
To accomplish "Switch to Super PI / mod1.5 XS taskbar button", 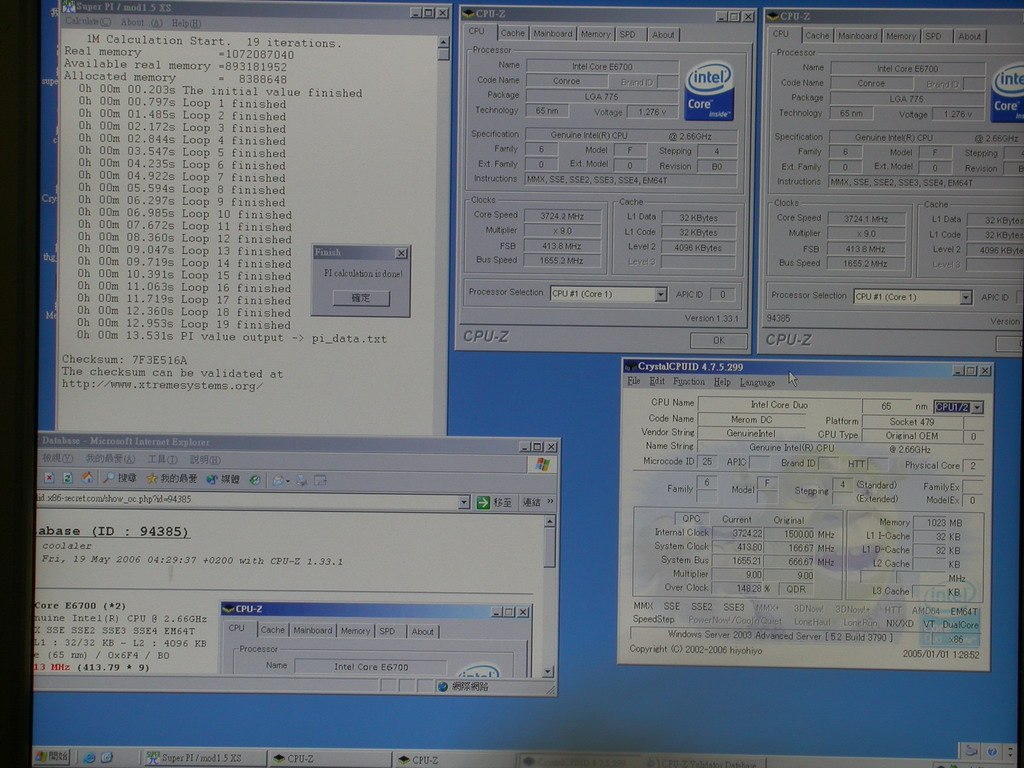I will click(204, 758).
